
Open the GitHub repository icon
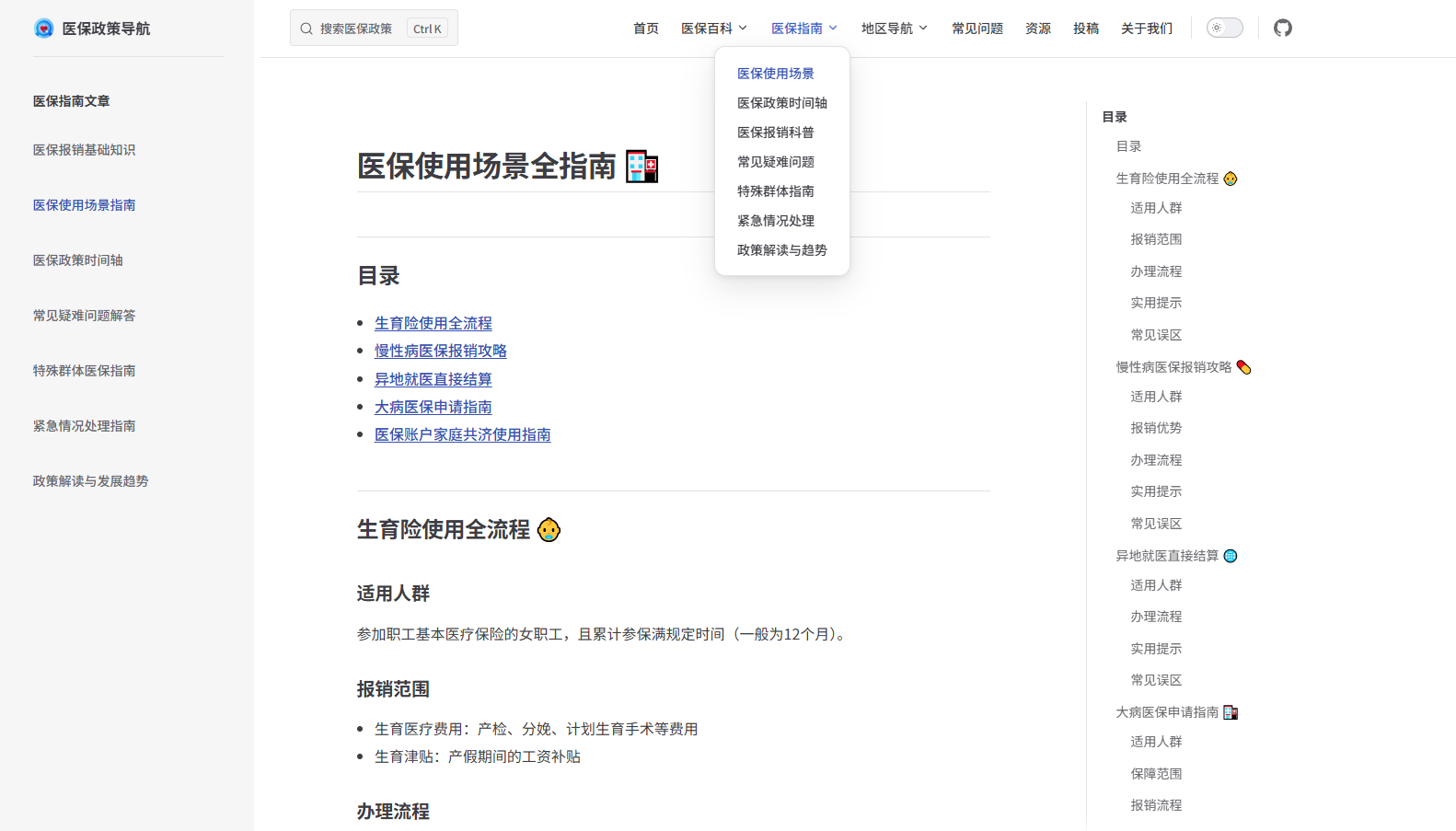click(1282, 28)
